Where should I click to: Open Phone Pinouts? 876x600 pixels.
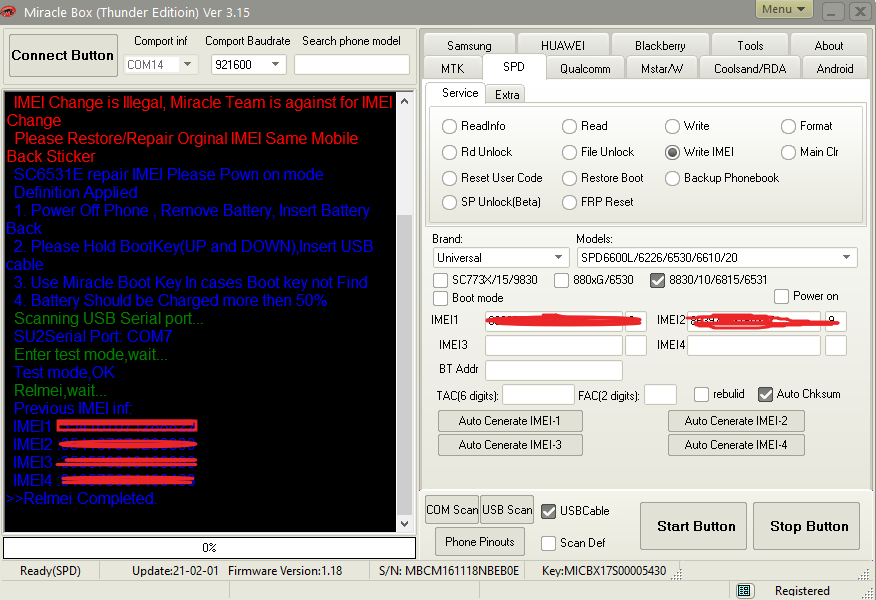coord(480,541)
